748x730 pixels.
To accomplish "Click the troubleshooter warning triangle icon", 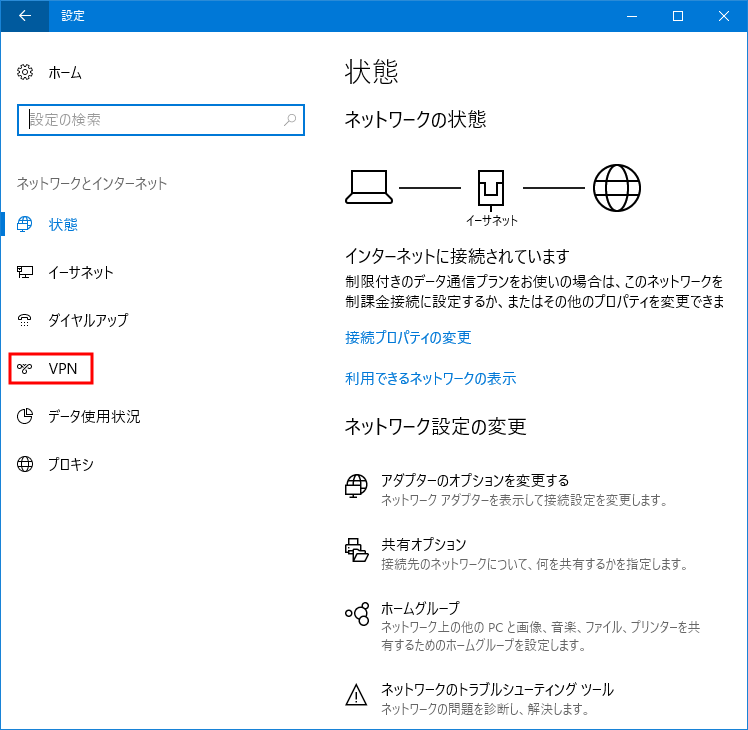I will coord(357,695).
